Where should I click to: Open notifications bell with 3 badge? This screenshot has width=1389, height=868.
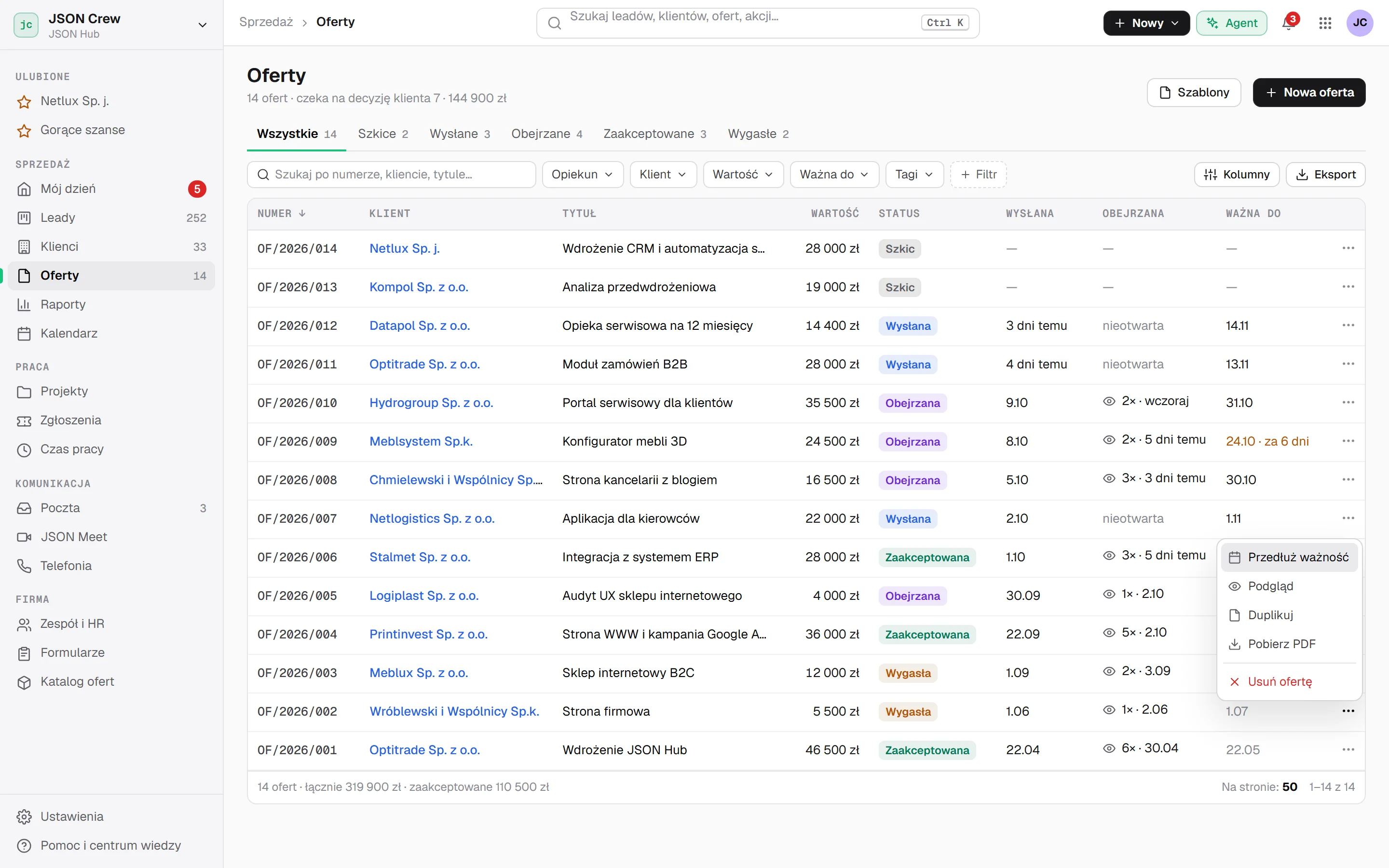tap(1289, 23)
